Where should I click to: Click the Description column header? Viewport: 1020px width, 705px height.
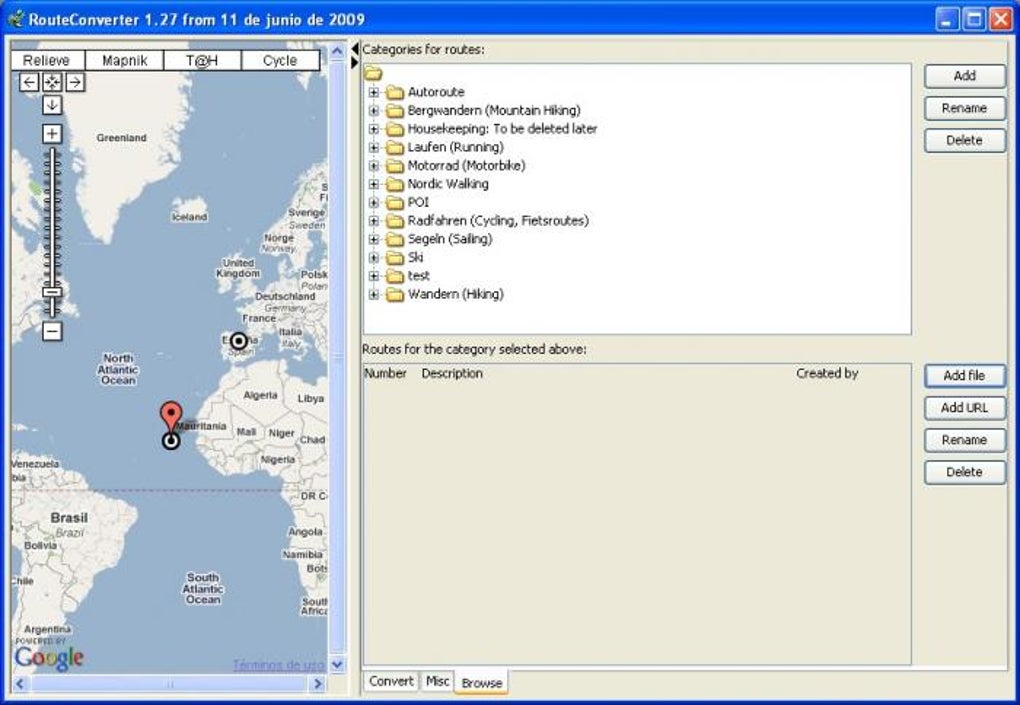pos(452,374)
